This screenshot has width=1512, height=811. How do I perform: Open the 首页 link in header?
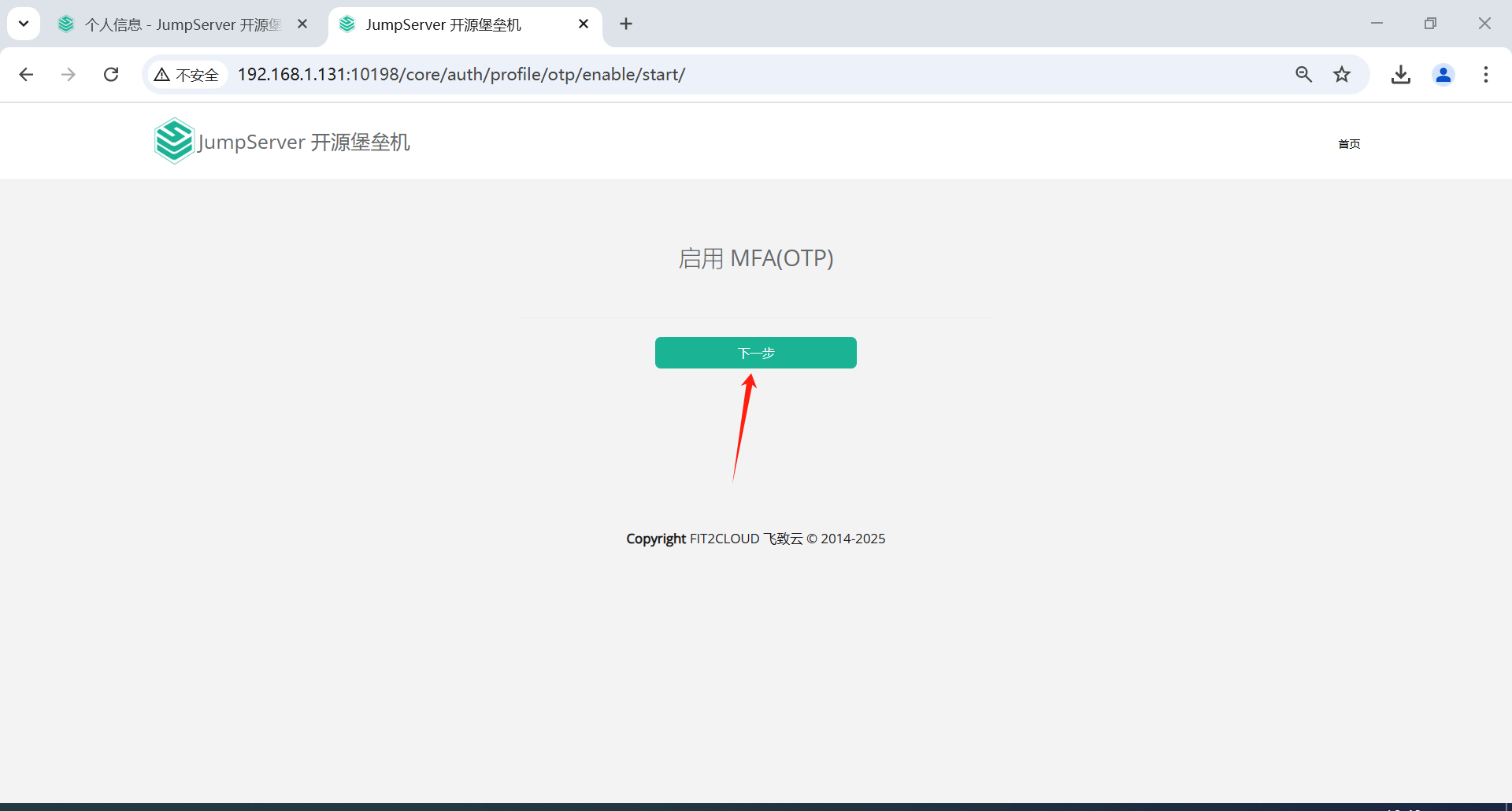click(1349, 144)
